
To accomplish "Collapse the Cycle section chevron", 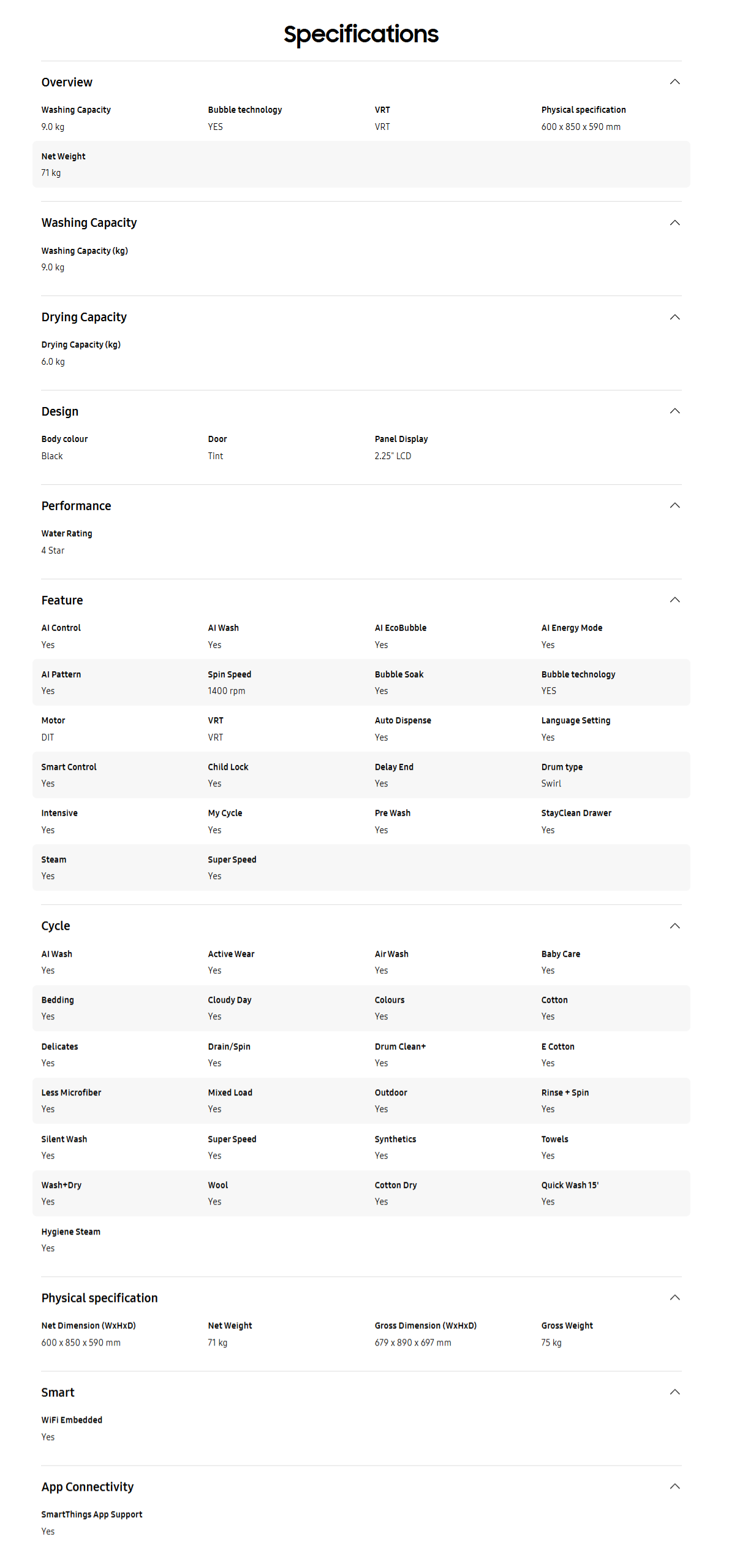I will (674, 926).
